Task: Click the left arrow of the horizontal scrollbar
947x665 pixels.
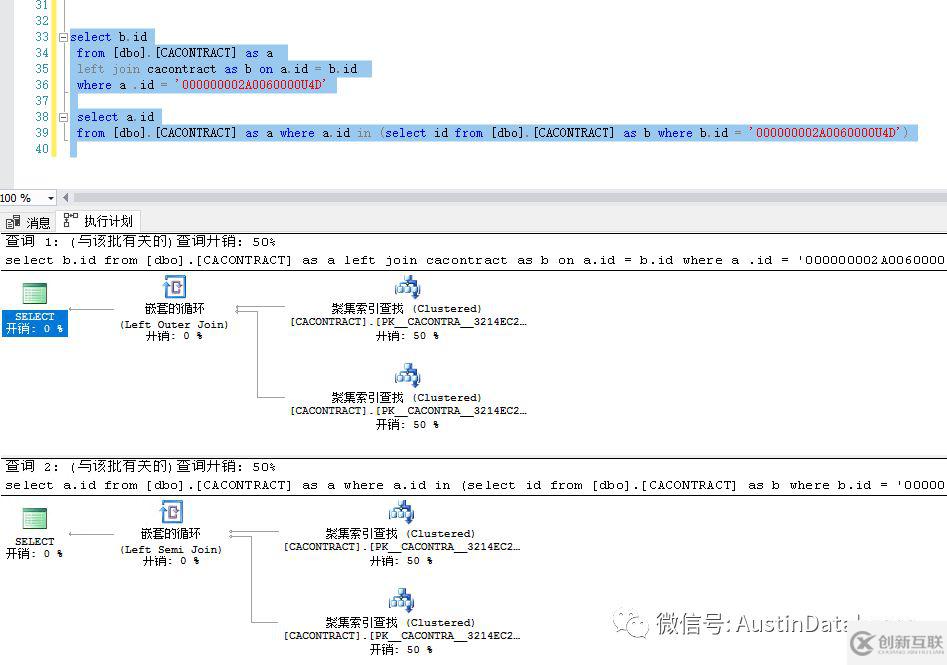Action: [66, 198]
